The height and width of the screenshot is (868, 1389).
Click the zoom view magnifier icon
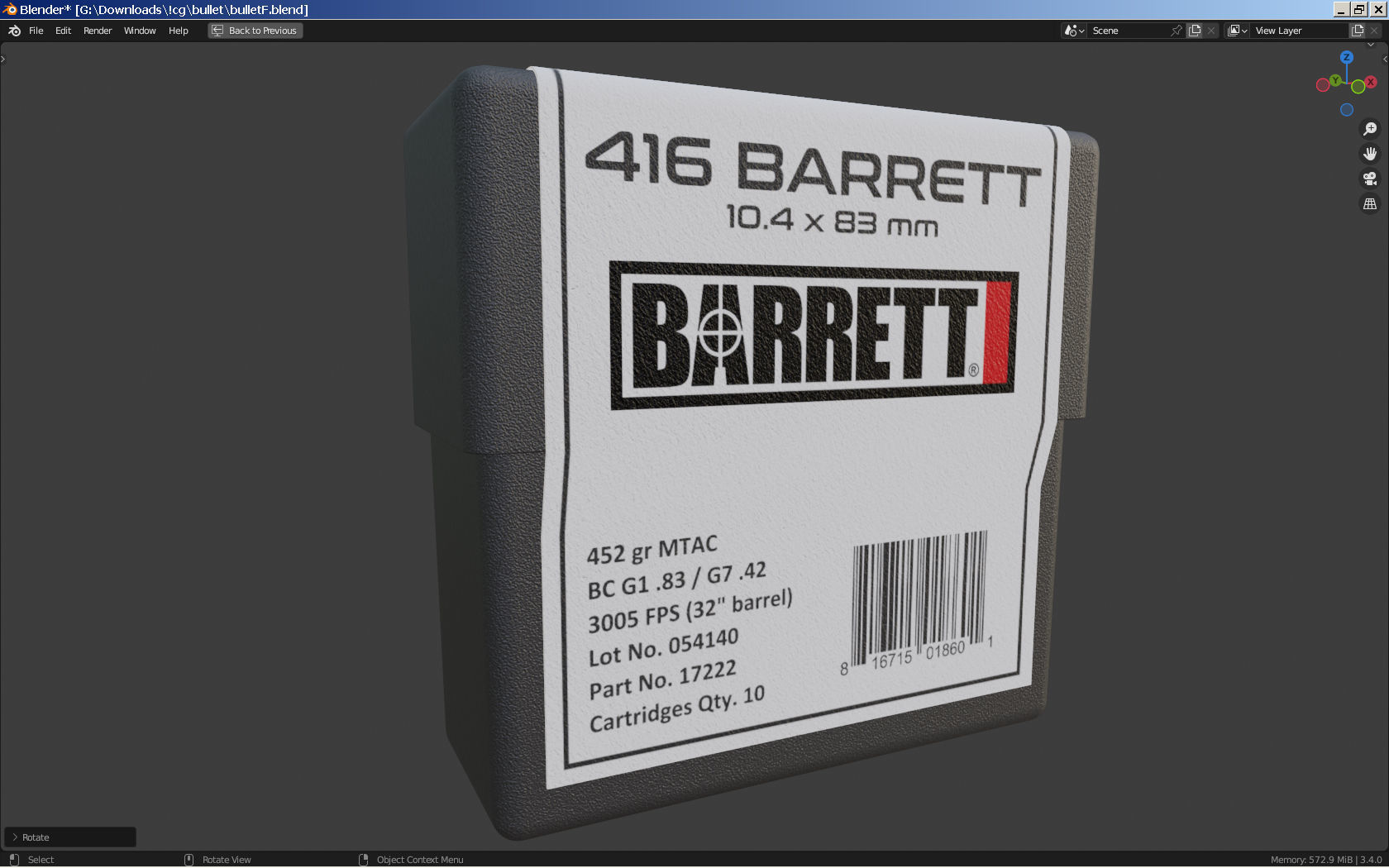point(1370,129)
